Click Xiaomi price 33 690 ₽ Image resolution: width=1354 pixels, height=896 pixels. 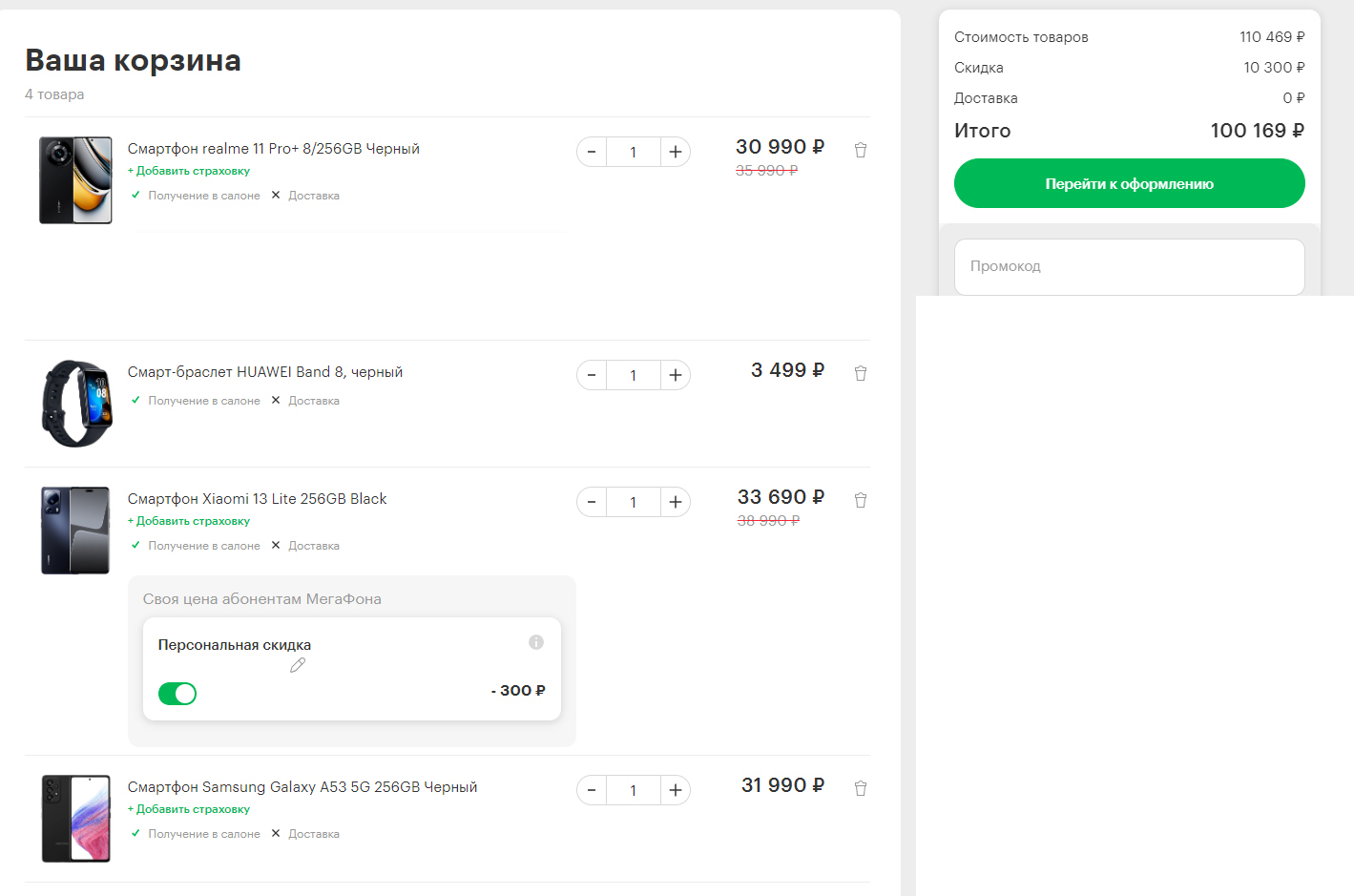[x=781, y=497]
